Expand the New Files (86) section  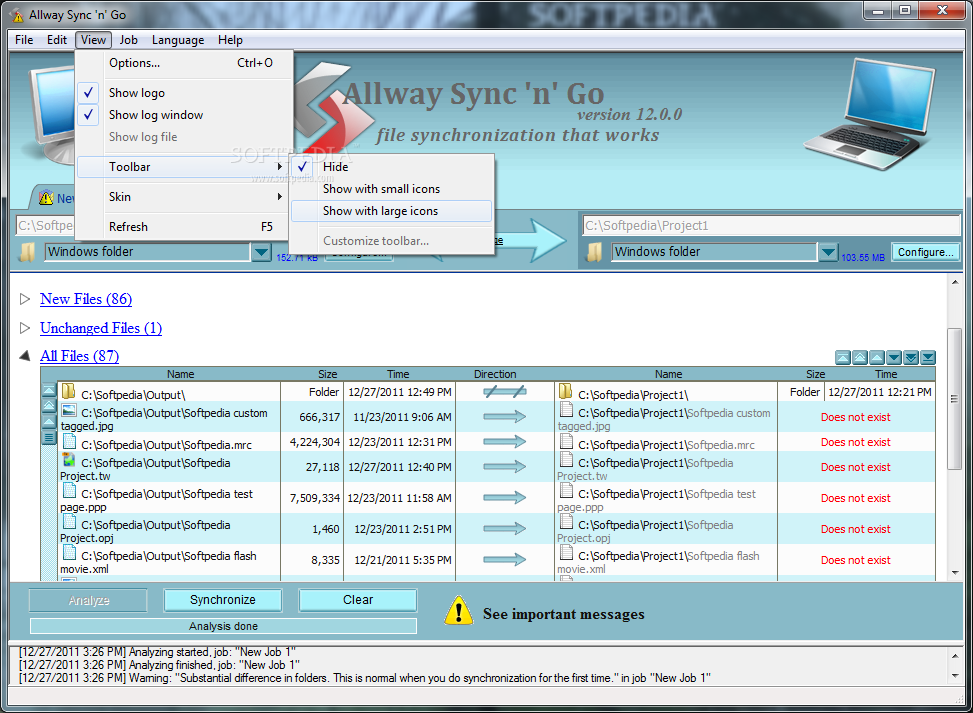[25, 299]
